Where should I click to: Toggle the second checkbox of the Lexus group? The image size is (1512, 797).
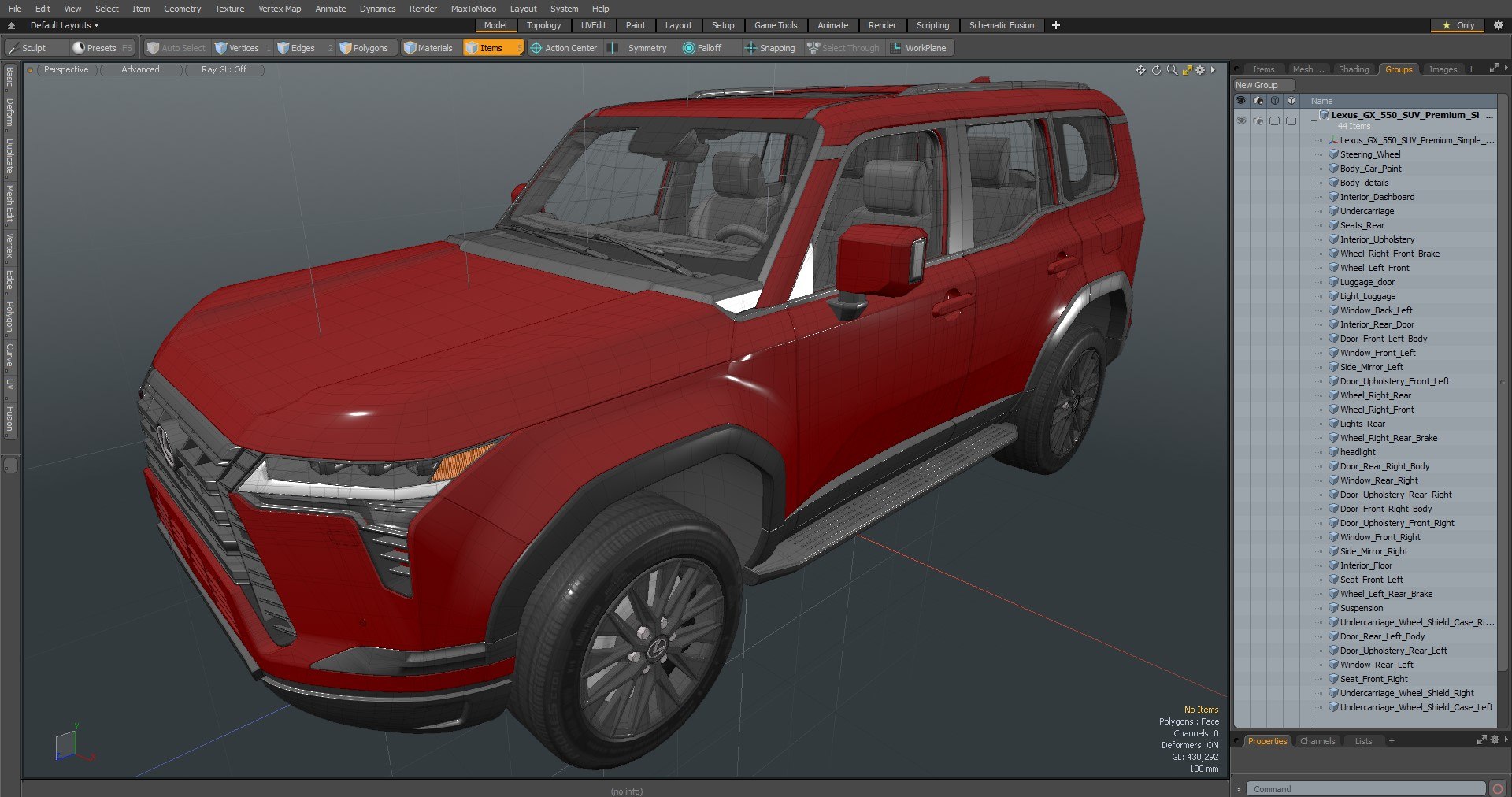pyautogui.click(x=1291, y=120)
